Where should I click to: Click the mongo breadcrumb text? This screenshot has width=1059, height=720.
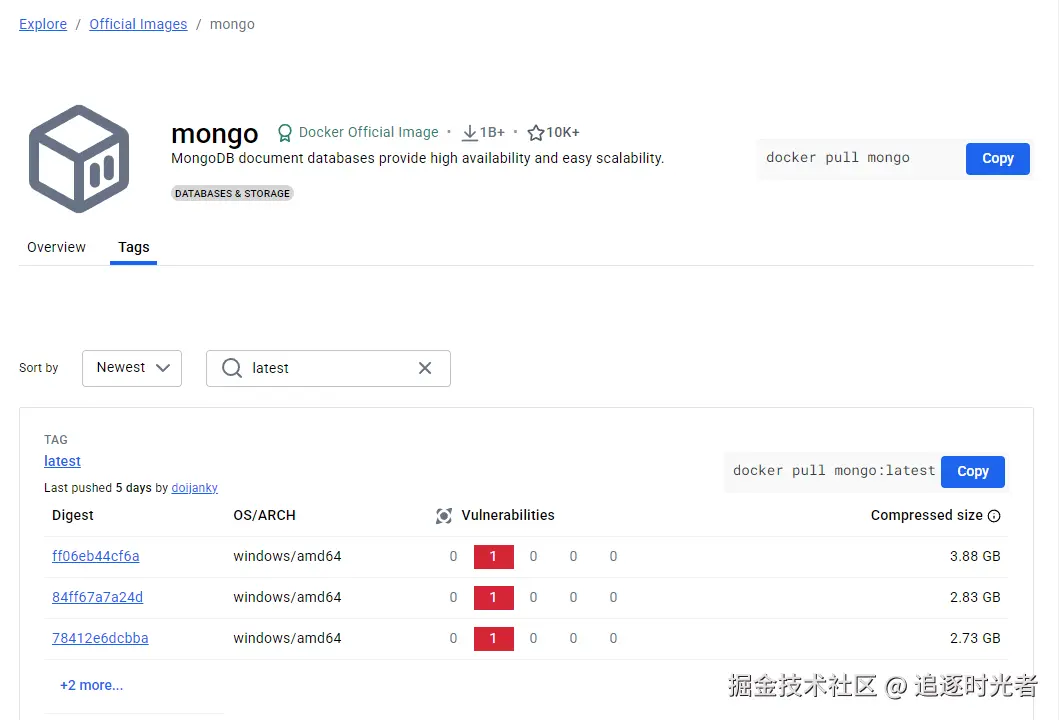pyautogui.click(x=232, y=24)
